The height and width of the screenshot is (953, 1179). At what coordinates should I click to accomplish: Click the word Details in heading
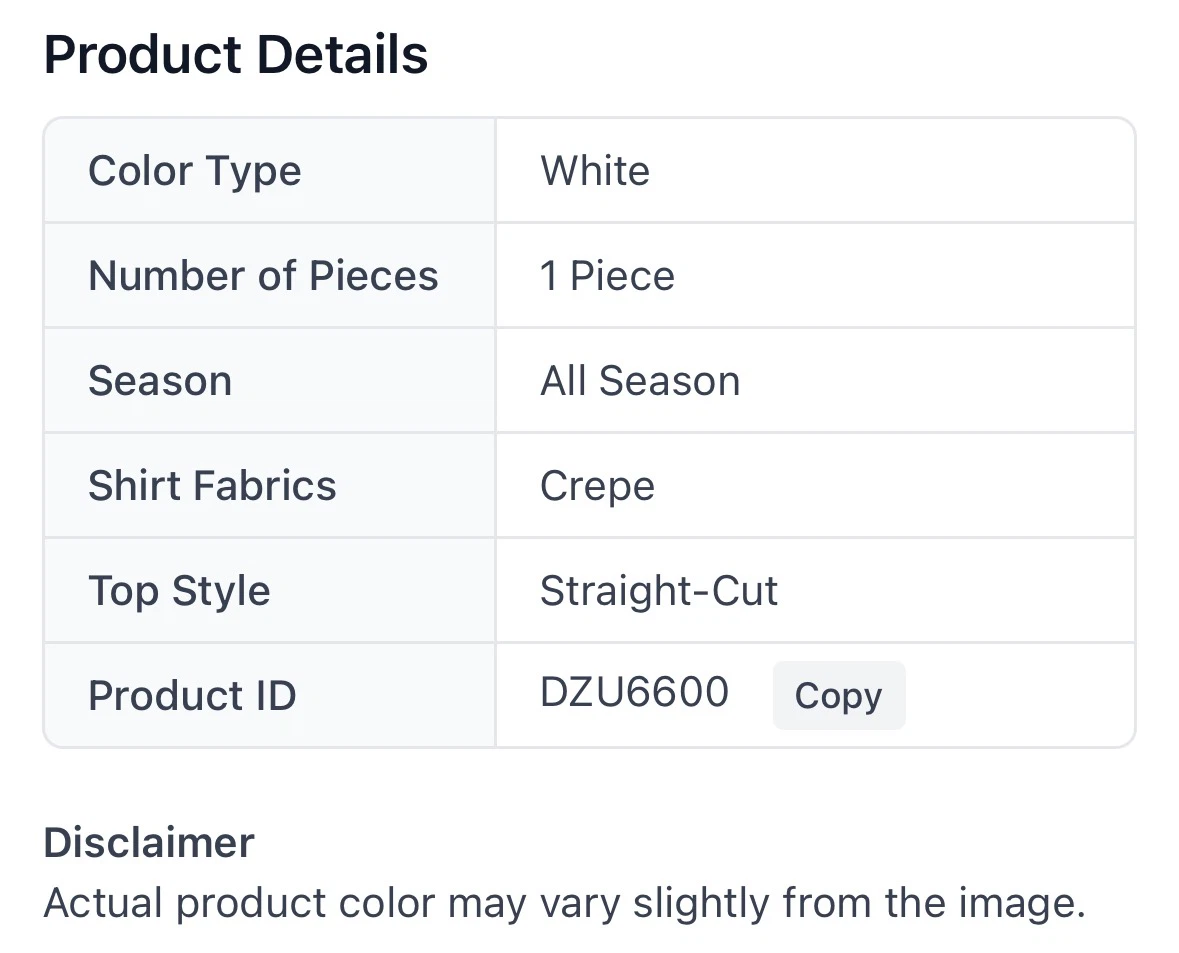tap(342, 54)
